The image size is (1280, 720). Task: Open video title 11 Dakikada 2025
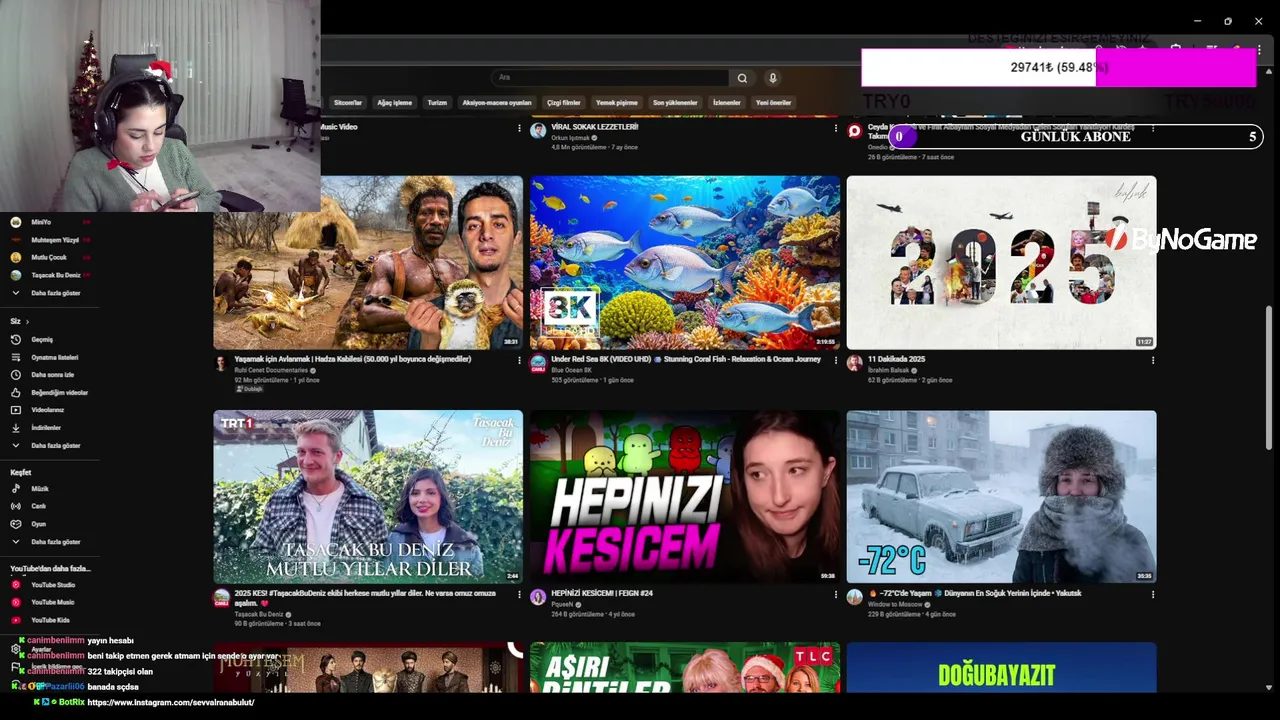[896, 359]
